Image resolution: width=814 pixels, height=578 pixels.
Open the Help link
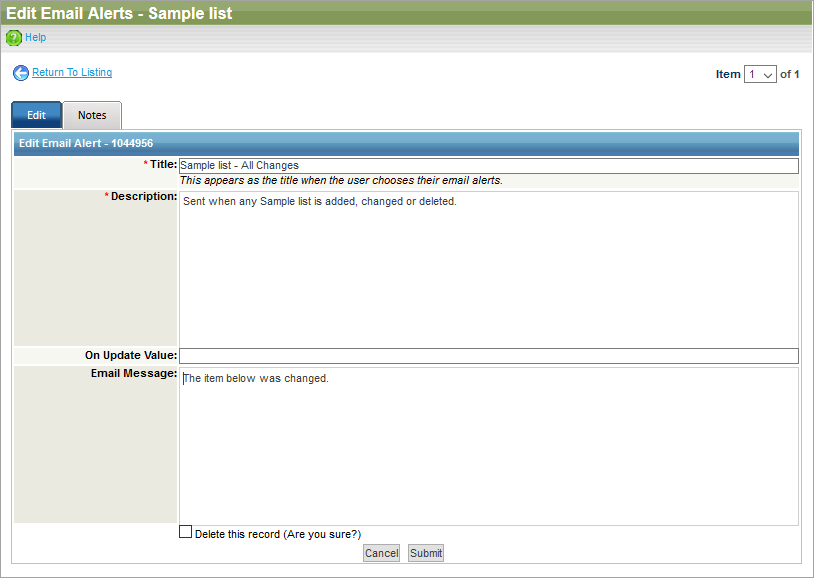pos(35,37)
